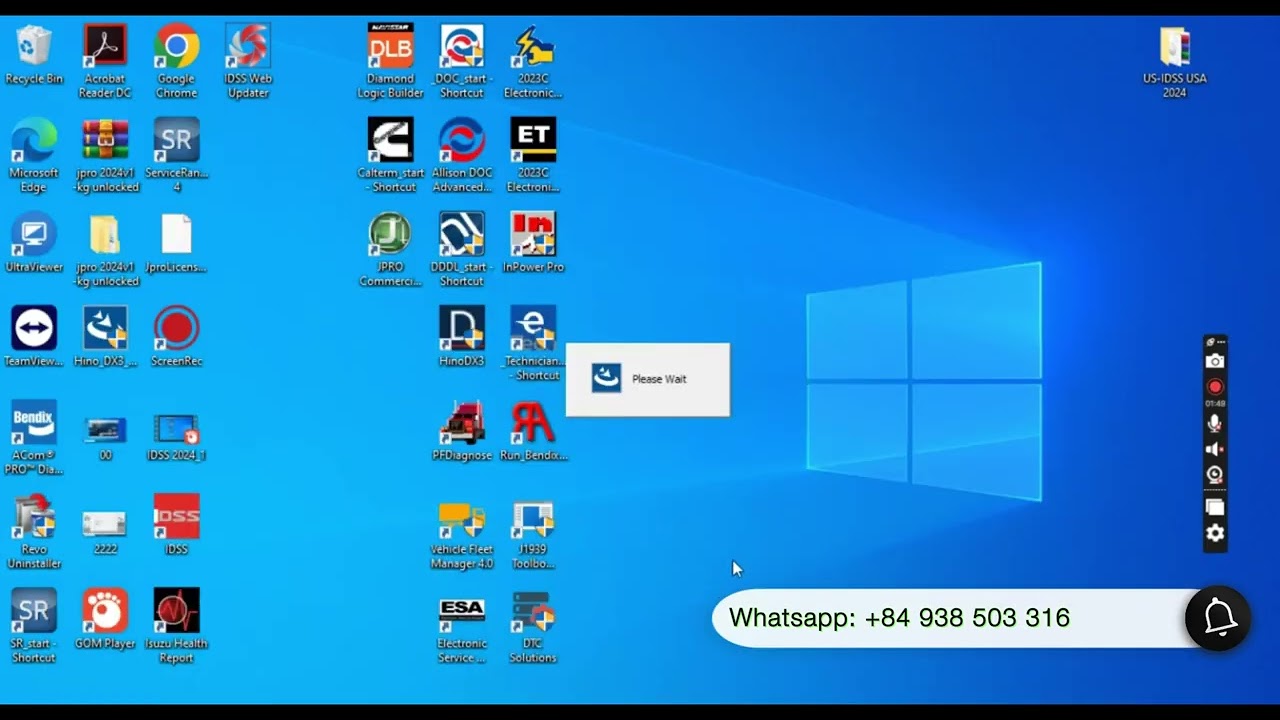Launch Allison DOC Advanced shortcut
This screenshot has height=720, width=1280.
[462, 156]
